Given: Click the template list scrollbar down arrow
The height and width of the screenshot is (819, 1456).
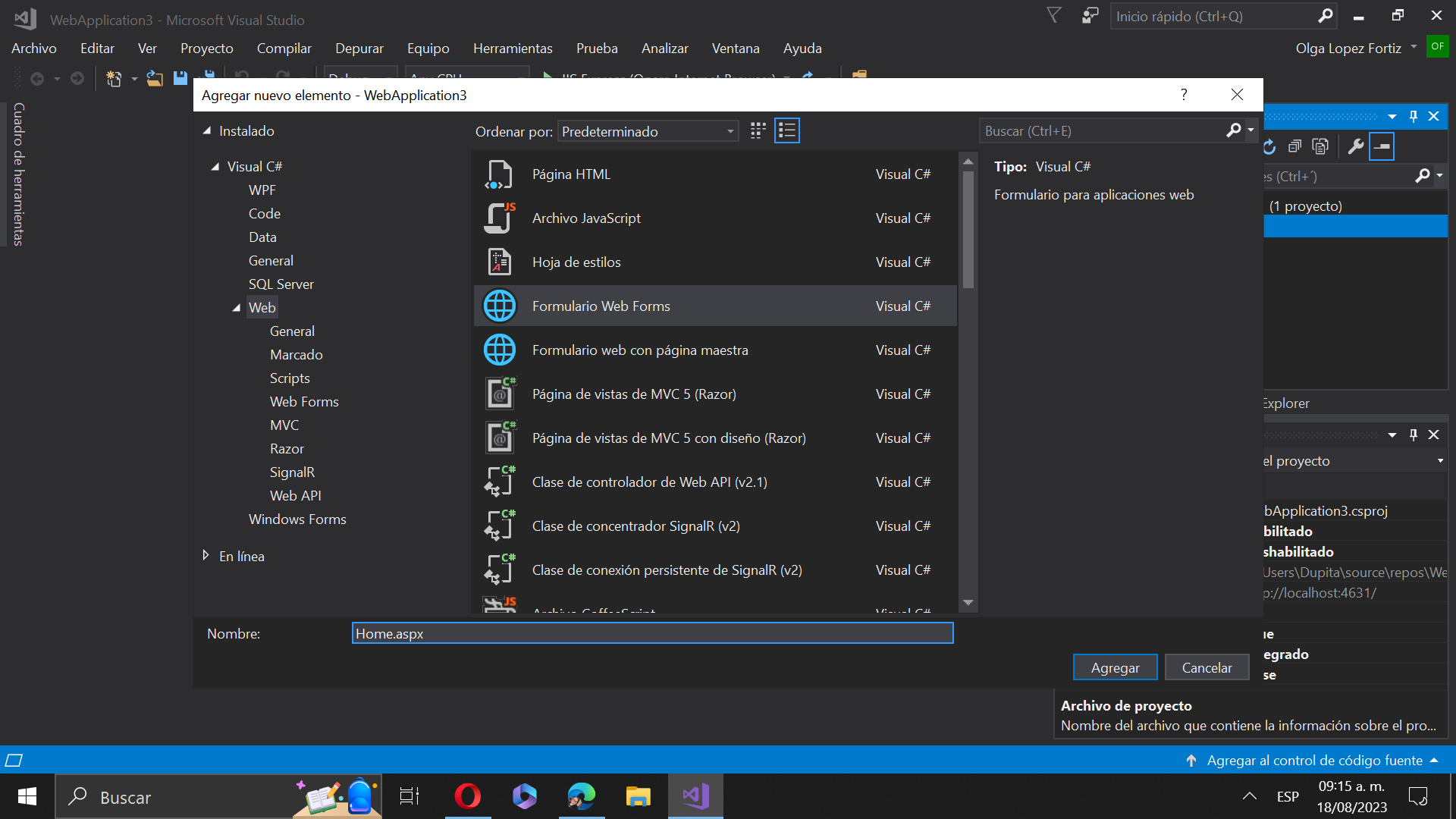Looking at the screenshot, I should coord(968,603).
